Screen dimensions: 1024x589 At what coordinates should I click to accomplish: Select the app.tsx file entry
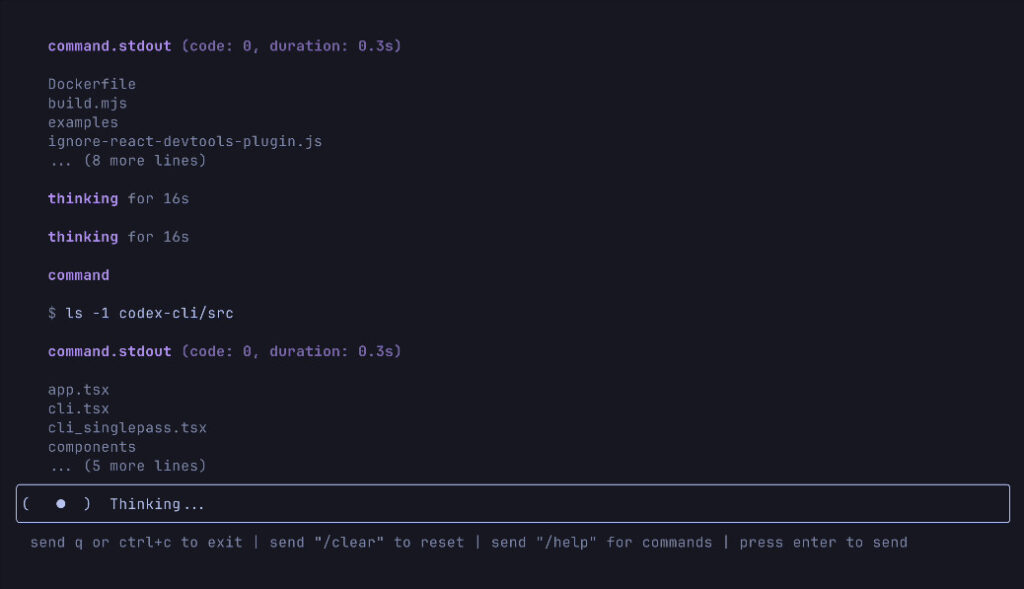(79, 390)
